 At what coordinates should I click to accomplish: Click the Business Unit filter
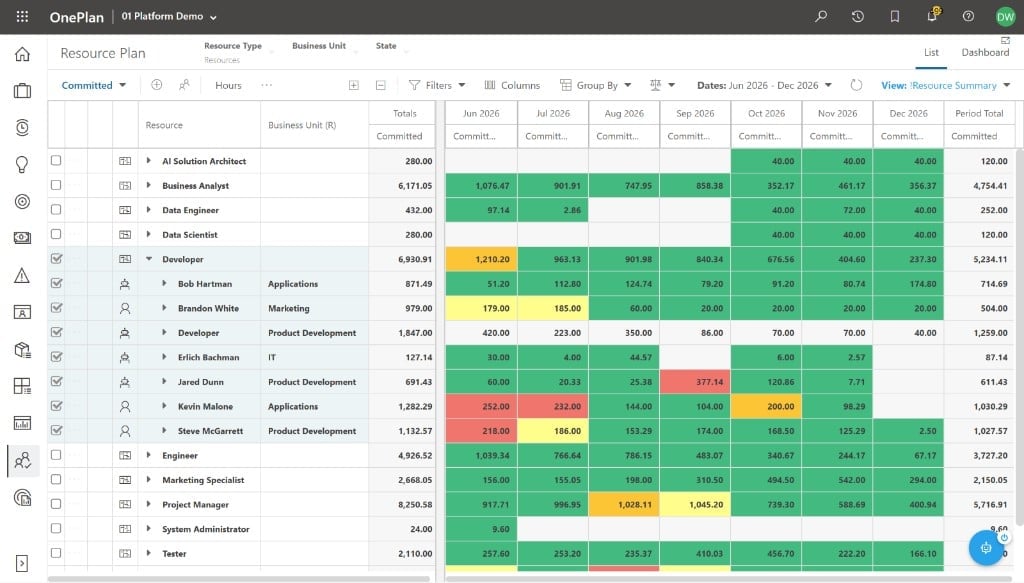324,46
